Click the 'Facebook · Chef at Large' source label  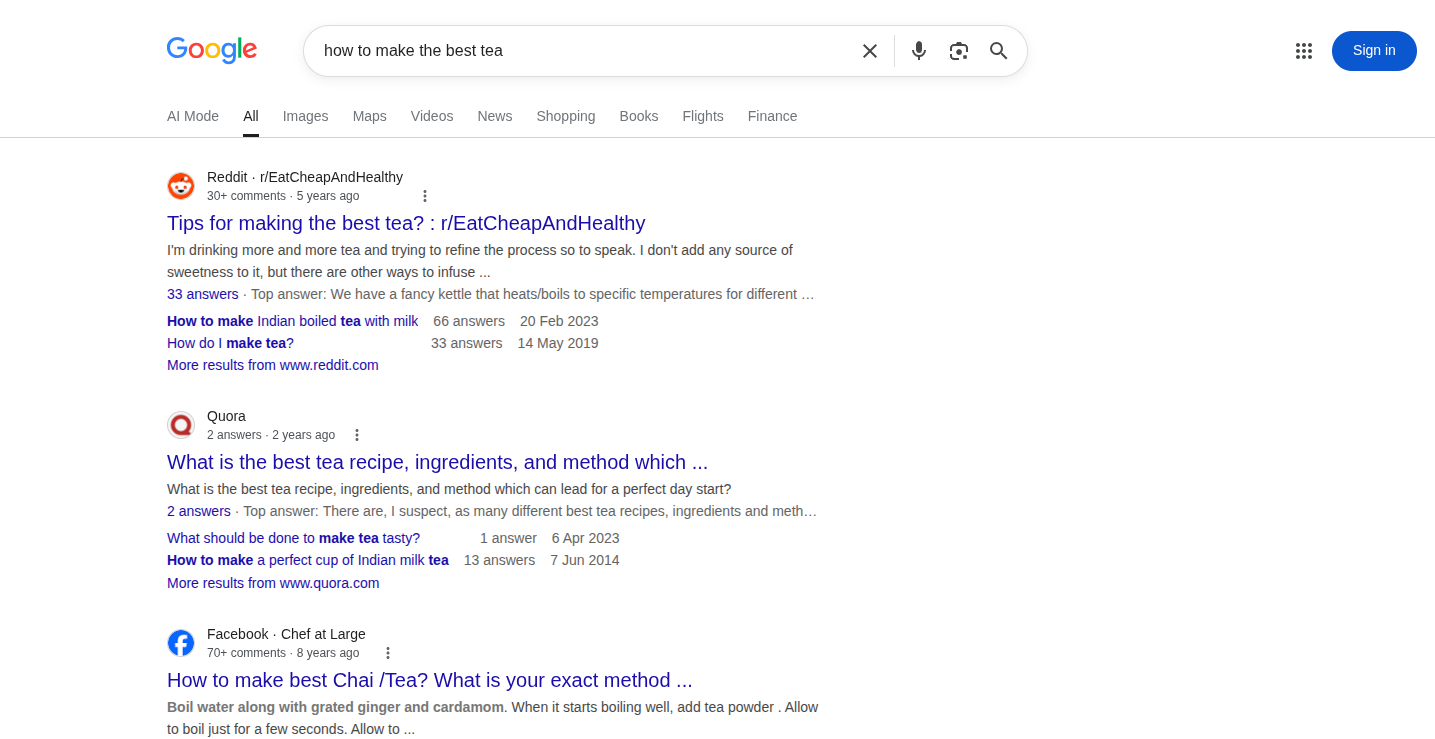286,634
